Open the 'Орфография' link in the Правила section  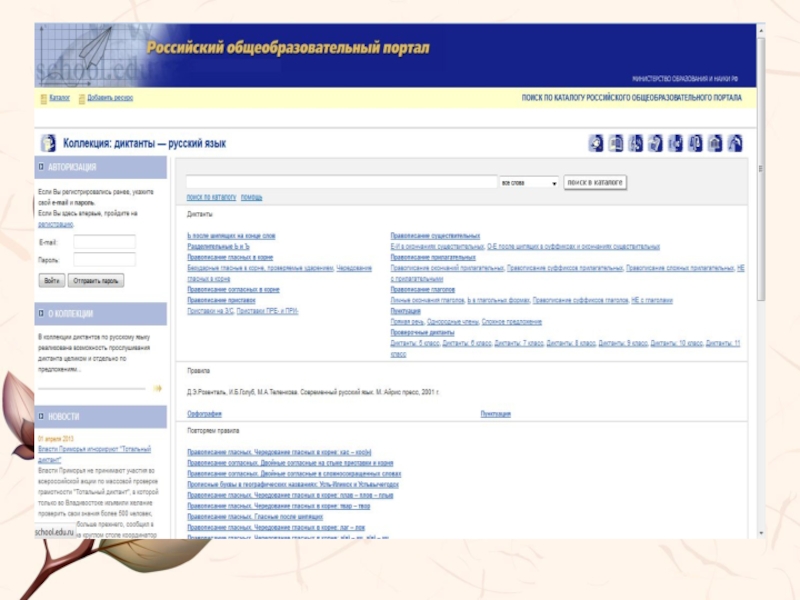coord(205,414)
